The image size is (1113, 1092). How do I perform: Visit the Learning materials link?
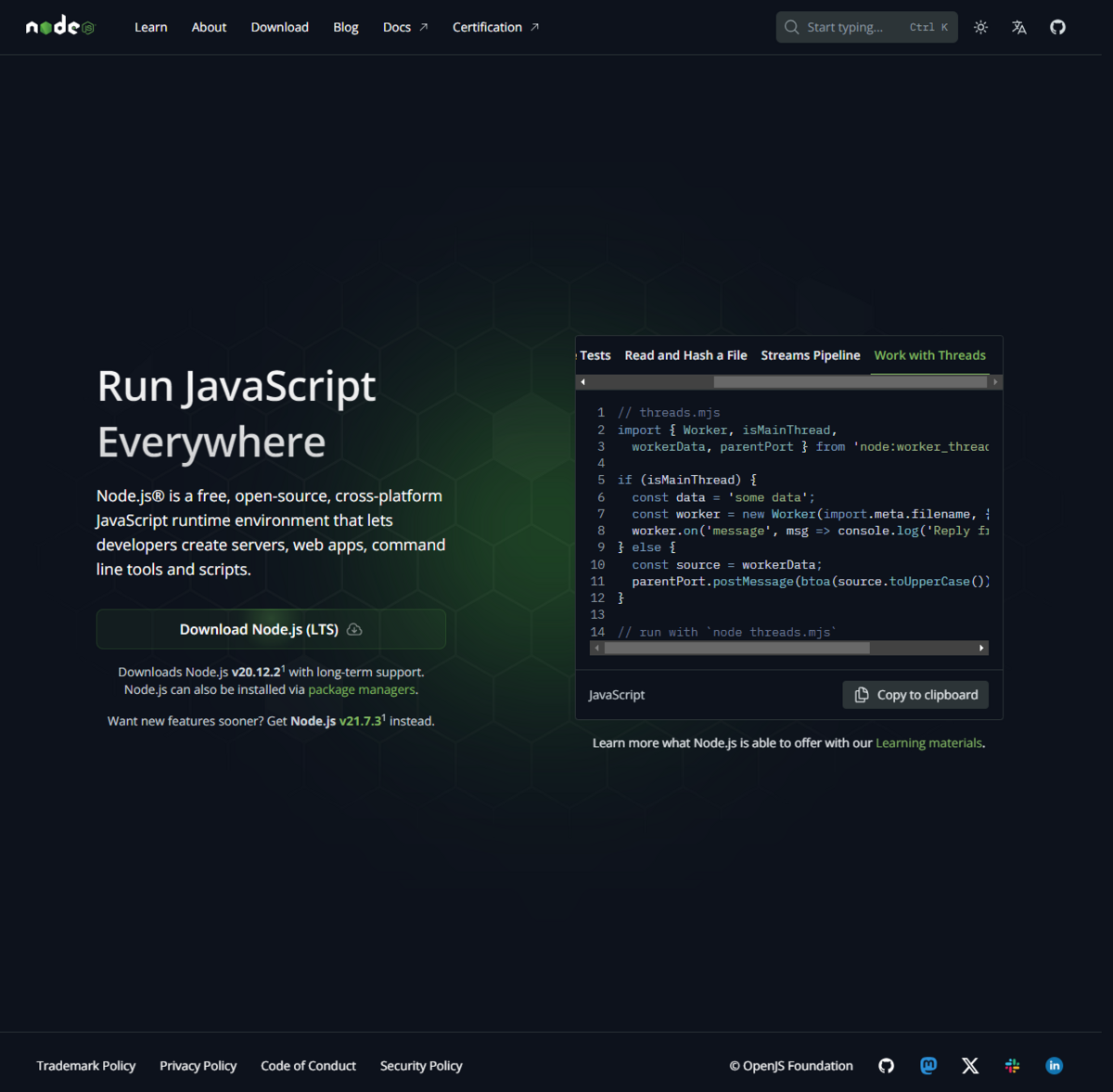(x=928, y=742)
